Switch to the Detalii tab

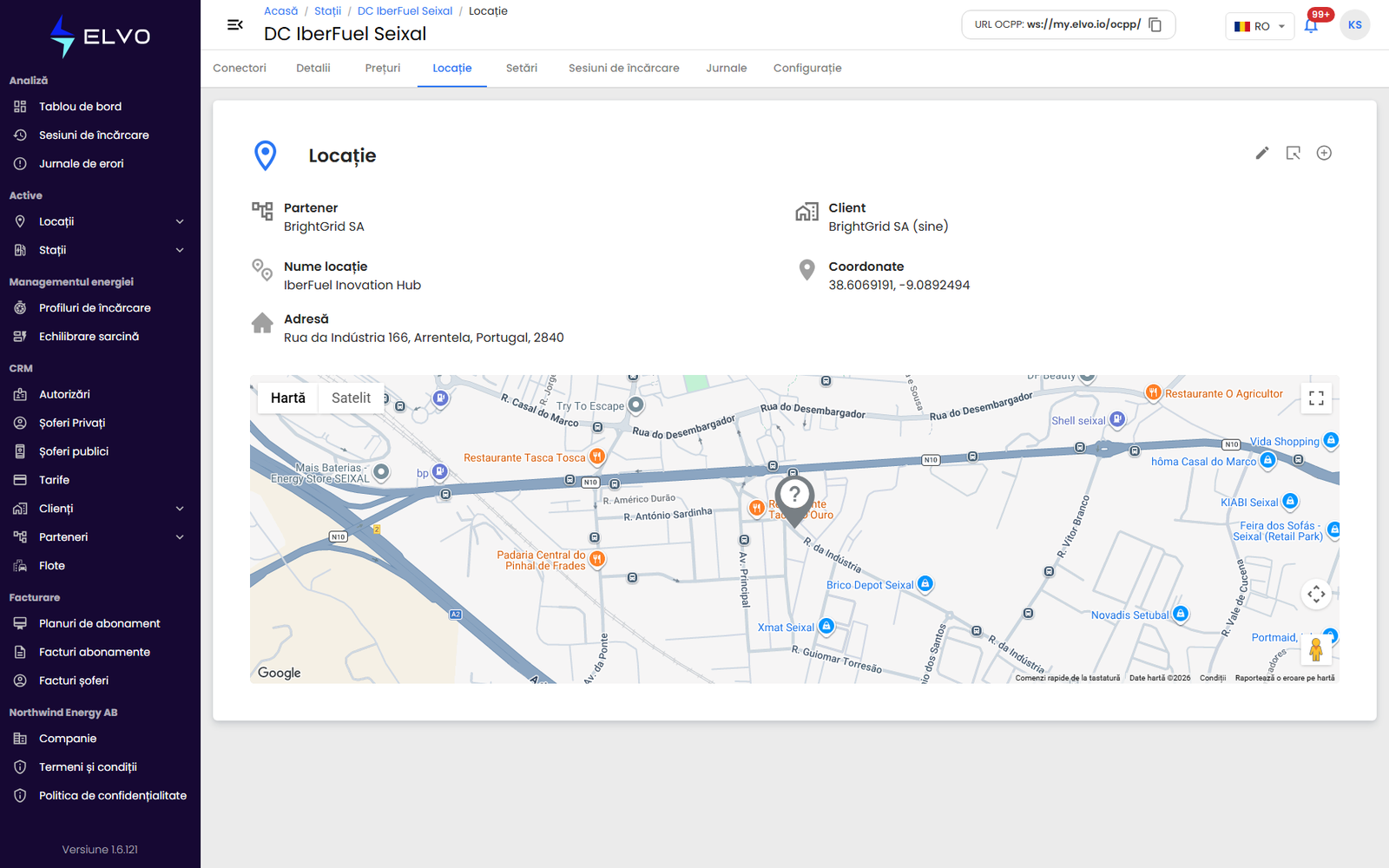[x=313, y=69]
